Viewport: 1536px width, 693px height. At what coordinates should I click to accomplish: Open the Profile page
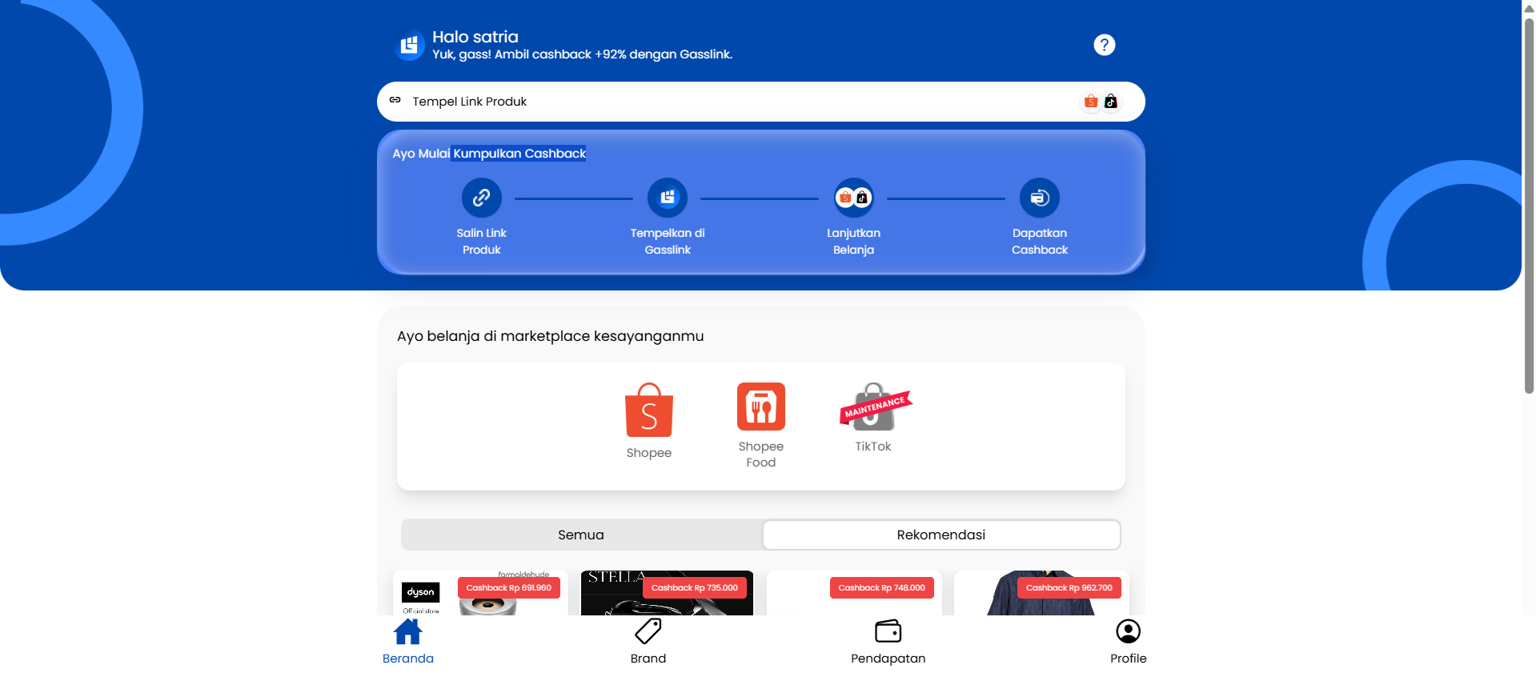click(x=1128, y=641)
